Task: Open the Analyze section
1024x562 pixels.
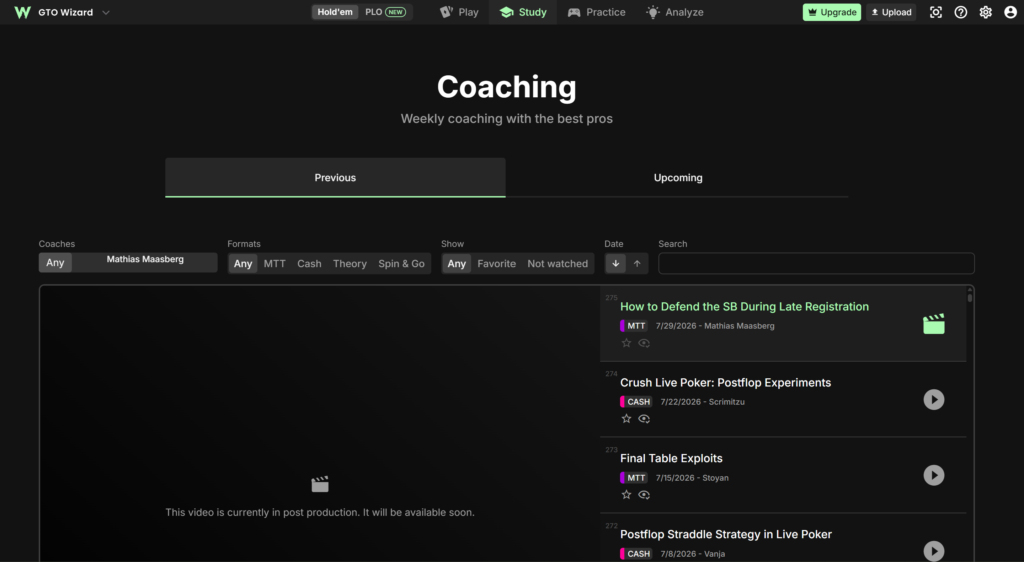Action: (675, 12)
